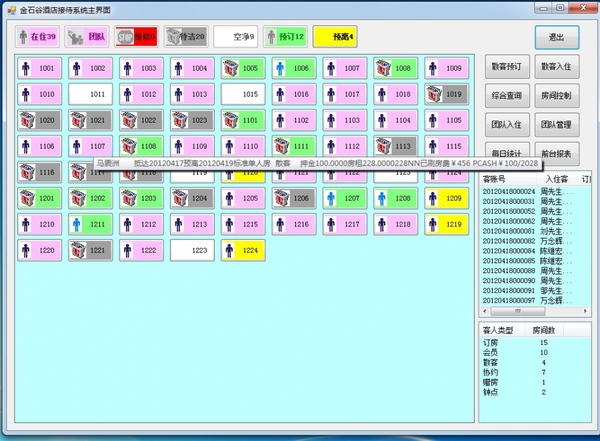
Task: Open 散客入住 guest check-in
Action: (556, 68)
